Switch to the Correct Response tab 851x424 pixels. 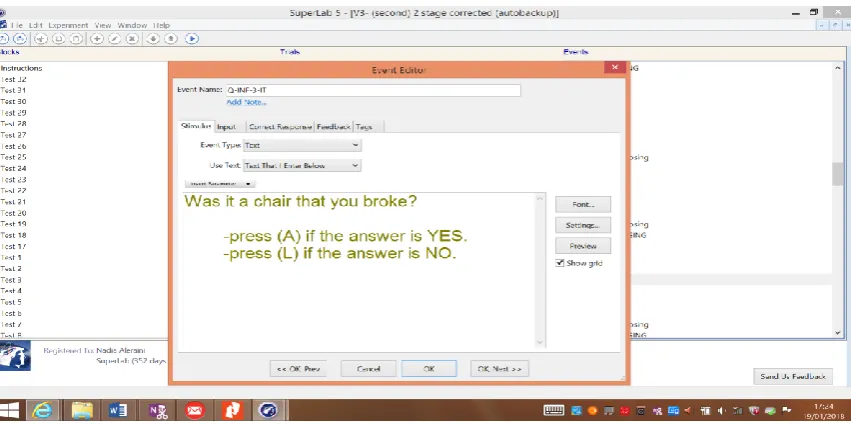(281, 126)
